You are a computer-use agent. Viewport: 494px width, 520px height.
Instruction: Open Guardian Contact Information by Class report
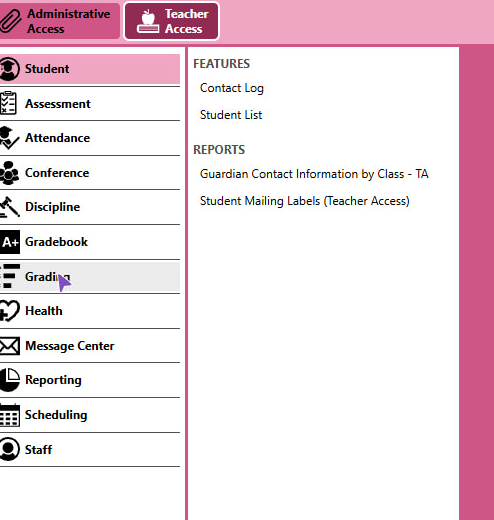pos(314,174)
